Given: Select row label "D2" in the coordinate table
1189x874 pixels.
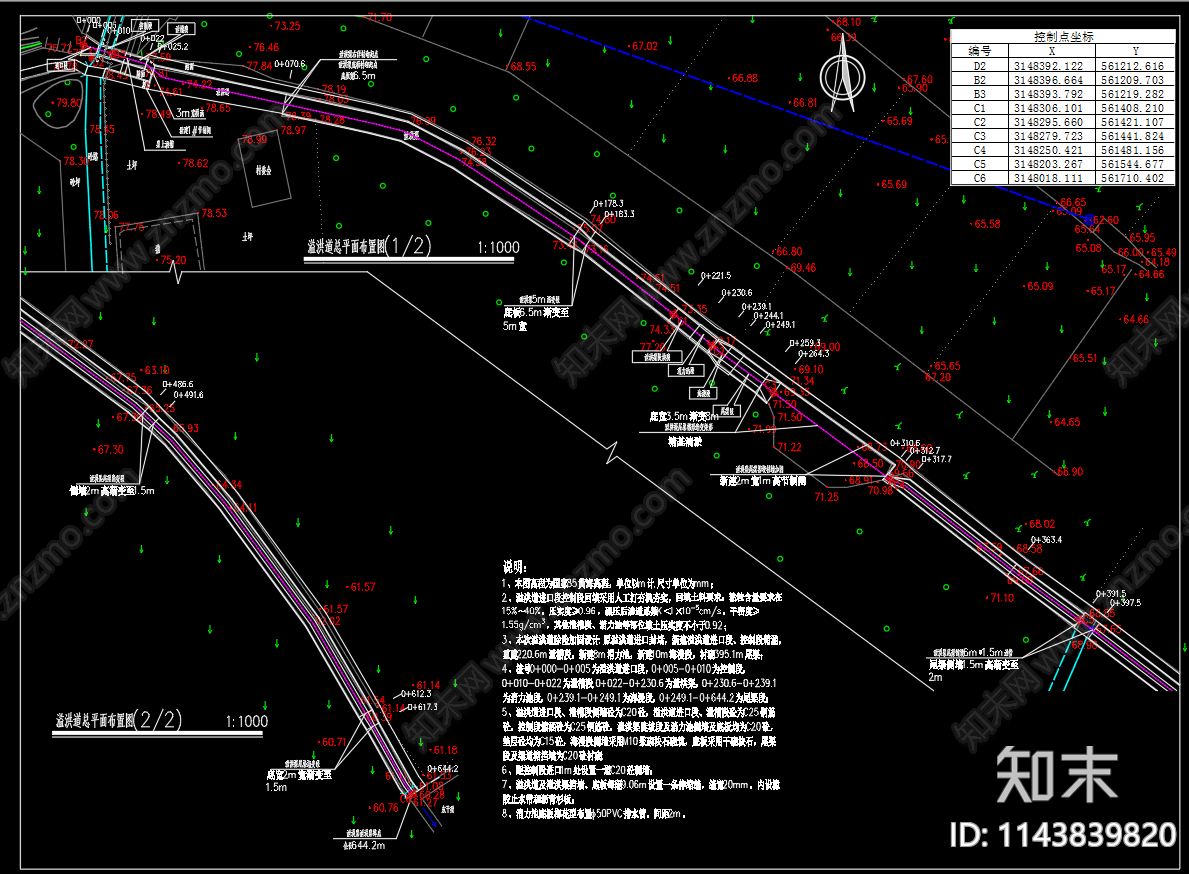Looking at the screenshot, I should (x=980, y=66).
